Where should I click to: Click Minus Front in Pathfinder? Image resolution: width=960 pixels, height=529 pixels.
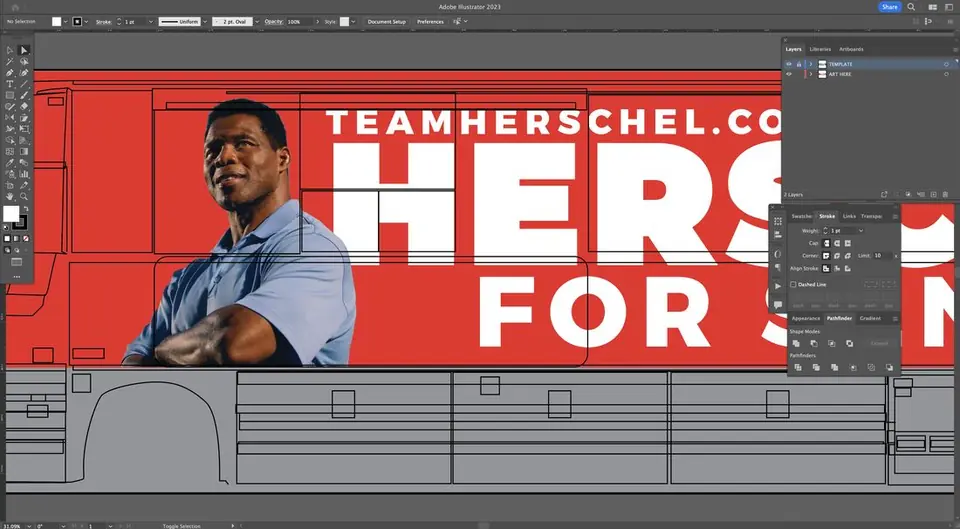click(814, 343)
